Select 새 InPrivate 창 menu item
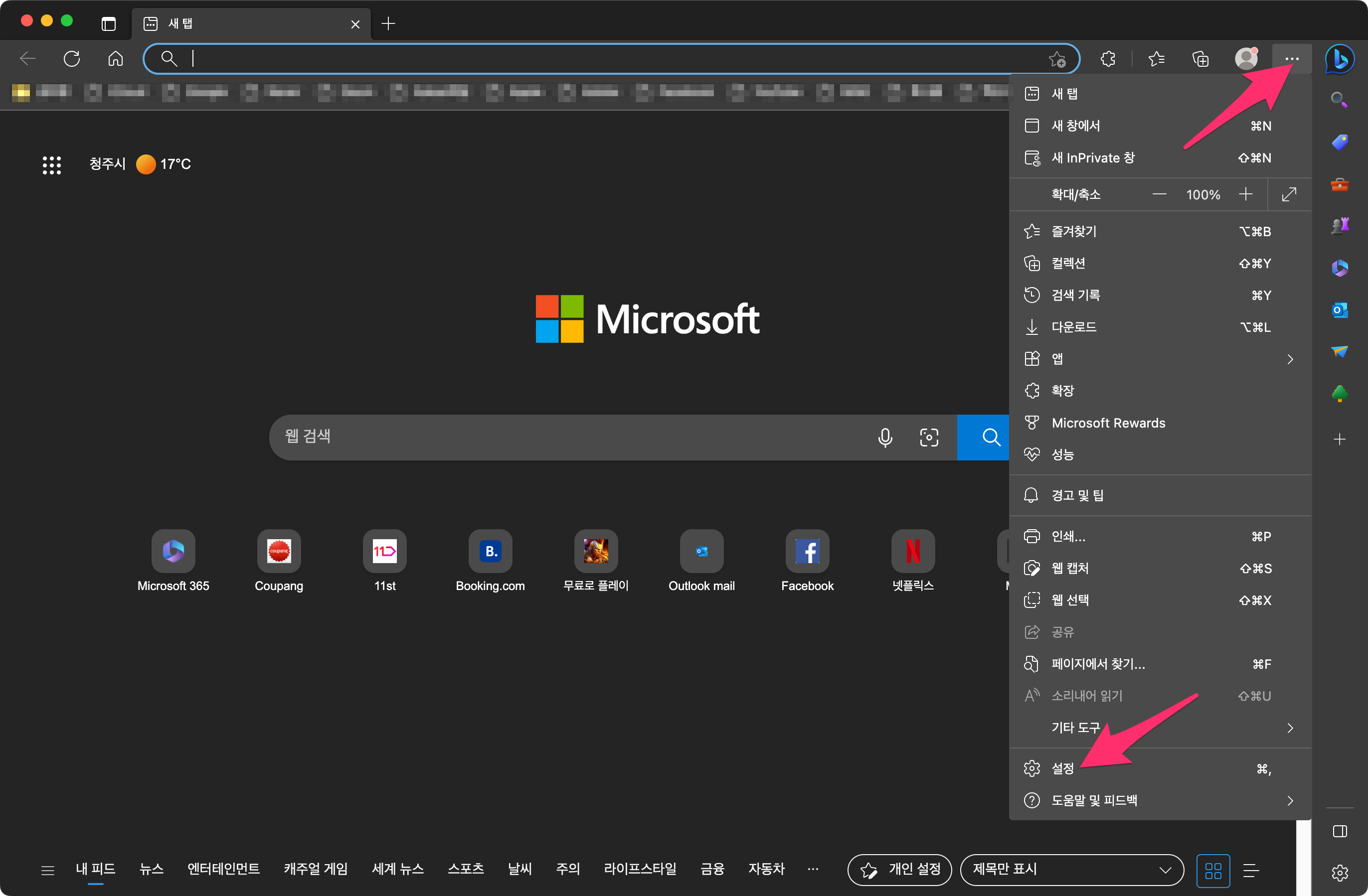The image size is (1368, 896). 1093,158
